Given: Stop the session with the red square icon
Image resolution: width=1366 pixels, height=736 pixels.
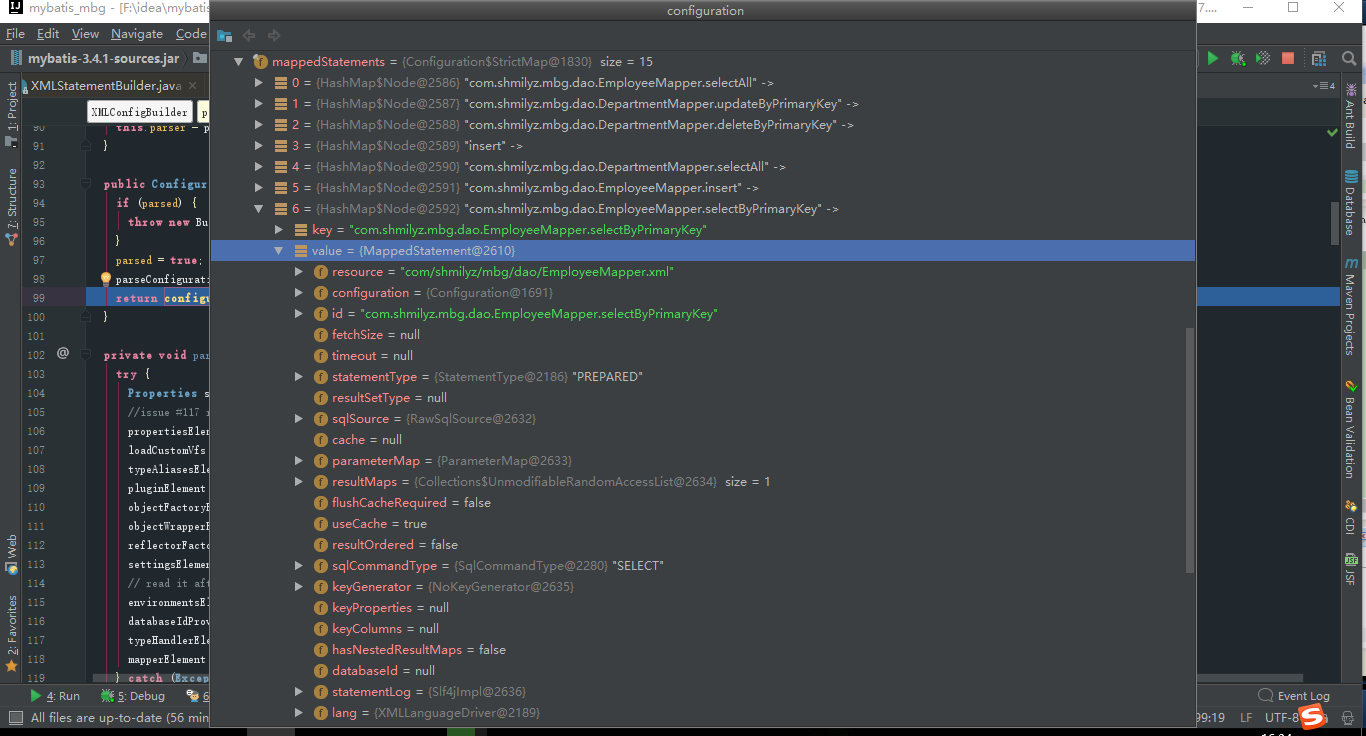Looking at the screenshot, I should [x=1288, y=58].
